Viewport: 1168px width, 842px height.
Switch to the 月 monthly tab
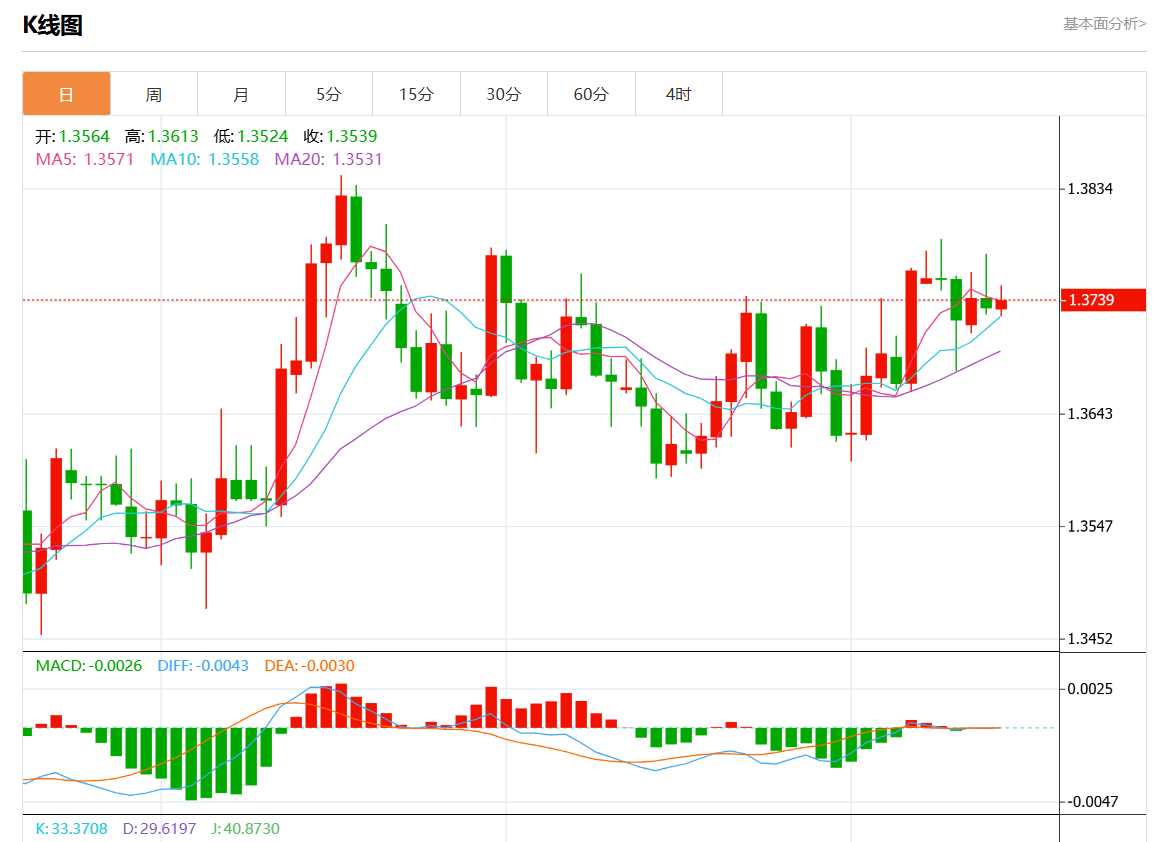241,94
